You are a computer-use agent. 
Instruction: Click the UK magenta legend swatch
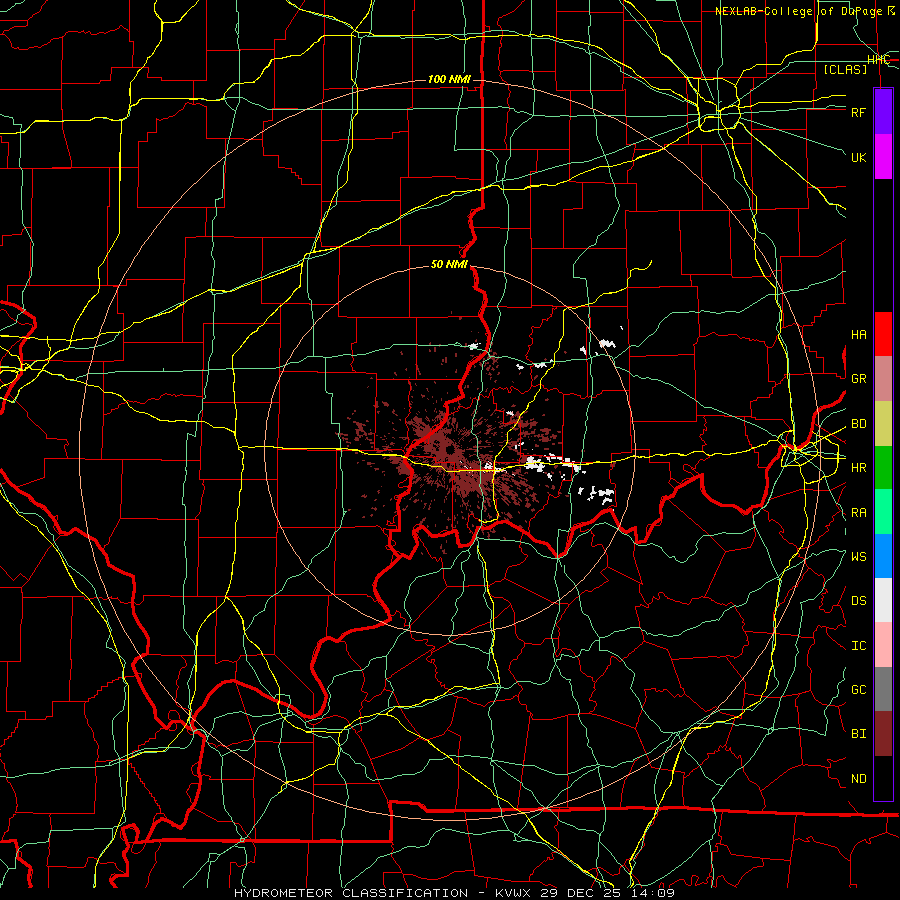pos(883,157)
